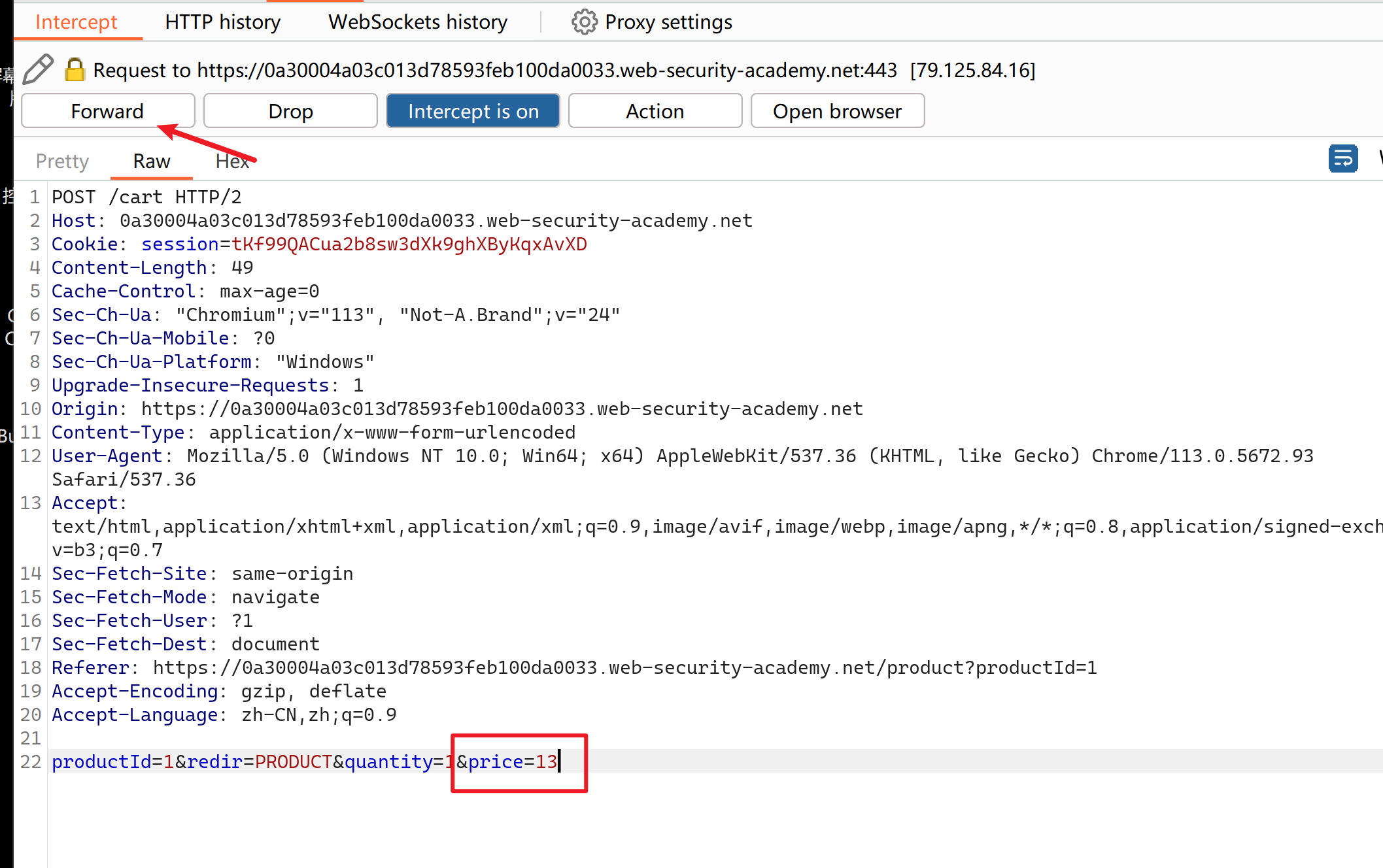Toggle the Intercept is on button
Image resolution: width=1383 pixels, height=868 pixels.
[473, 111]
